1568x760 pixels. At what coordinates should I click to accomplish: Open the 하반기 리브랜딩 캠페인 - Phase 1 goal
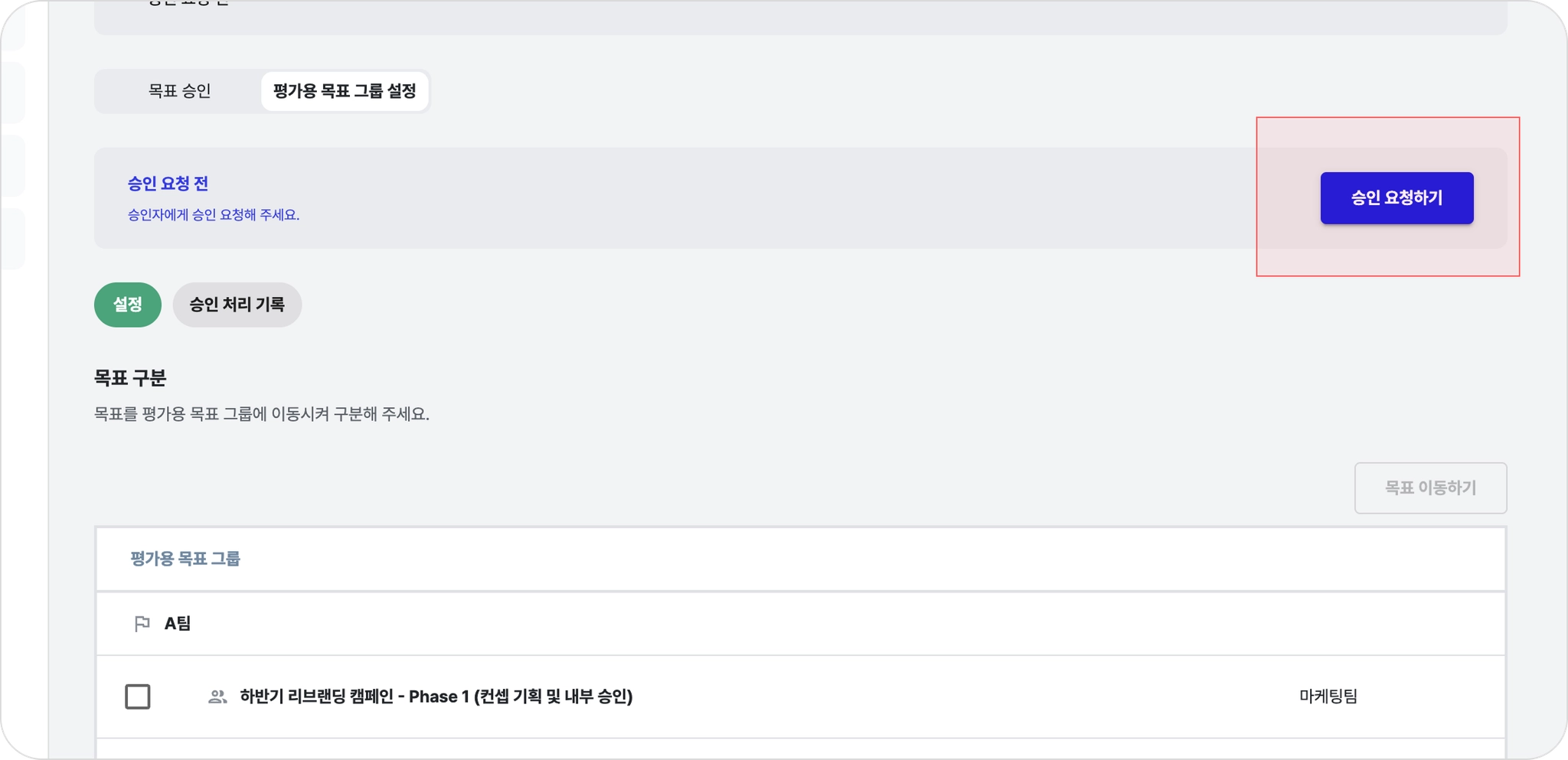point(436,696)
